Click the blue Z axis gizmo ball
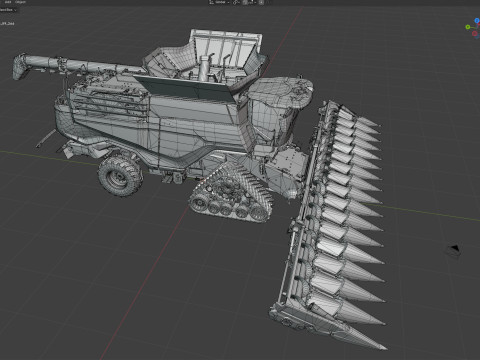 click(477, 21)
